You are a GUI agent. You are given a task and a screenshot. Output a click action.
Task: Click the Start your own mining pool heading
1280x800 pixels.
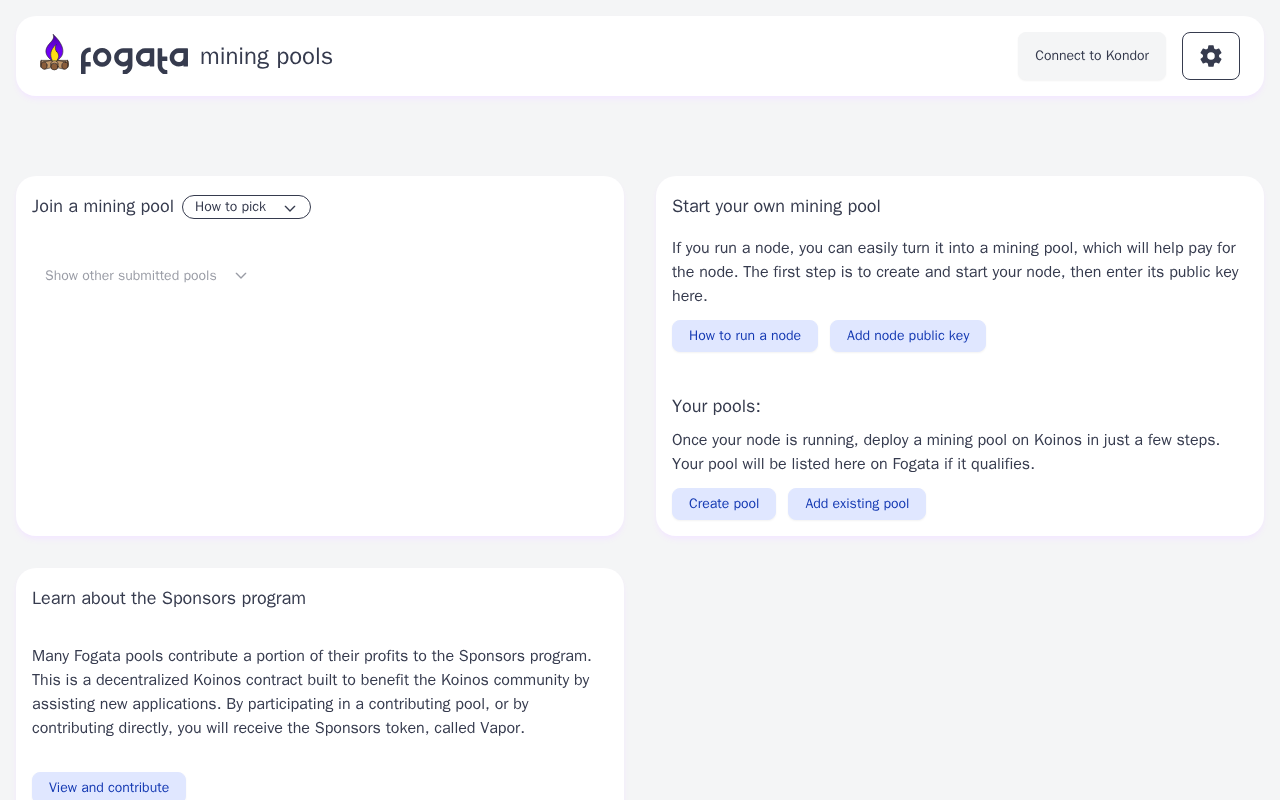[x=776, y=207]
